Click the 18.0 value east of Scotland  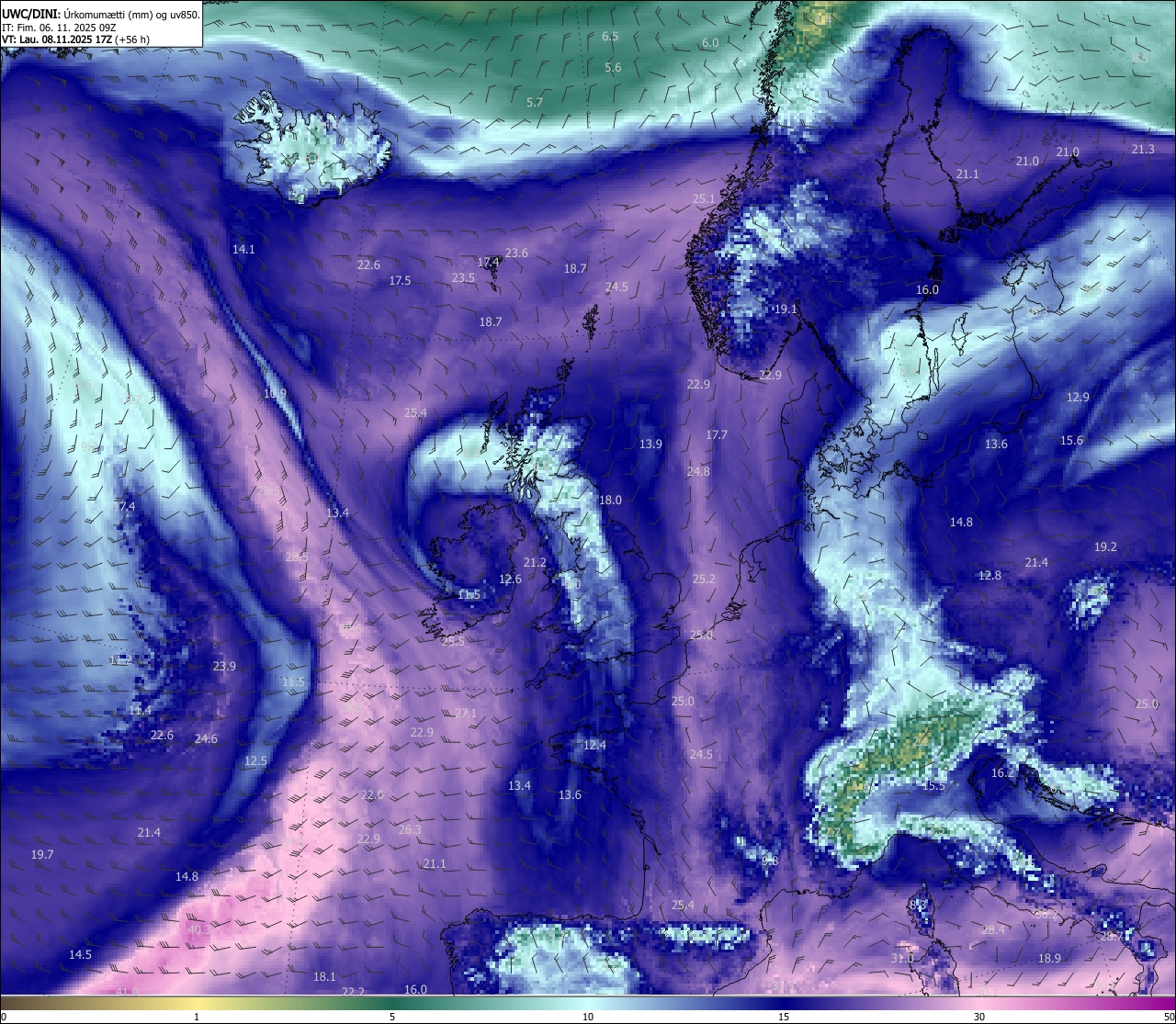coord(610,501)
